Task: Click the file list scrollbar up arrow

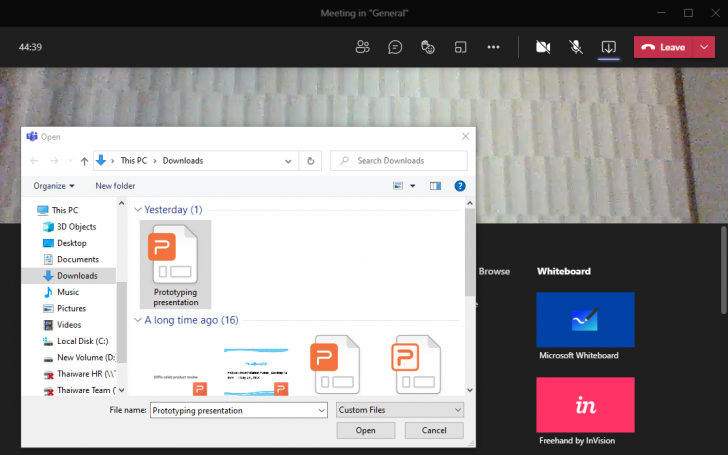Action: (470, 203)
